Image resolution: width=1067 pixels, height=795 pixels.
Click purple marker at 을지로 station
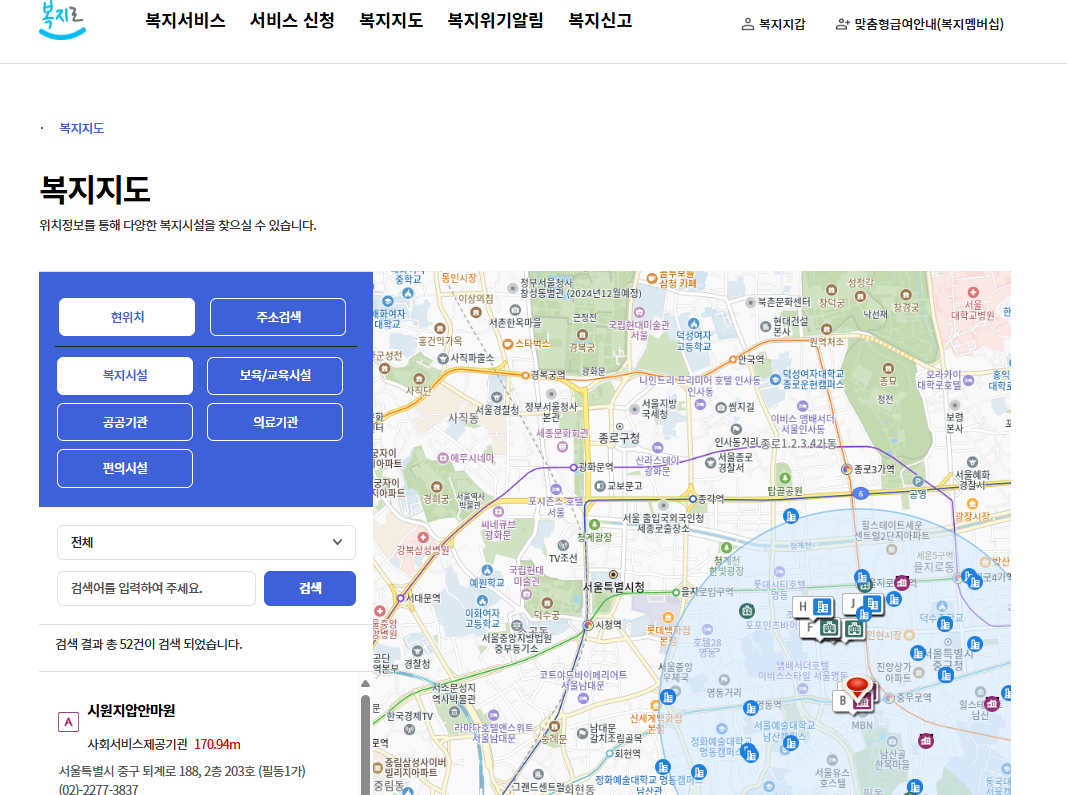(x=902, y=582)
